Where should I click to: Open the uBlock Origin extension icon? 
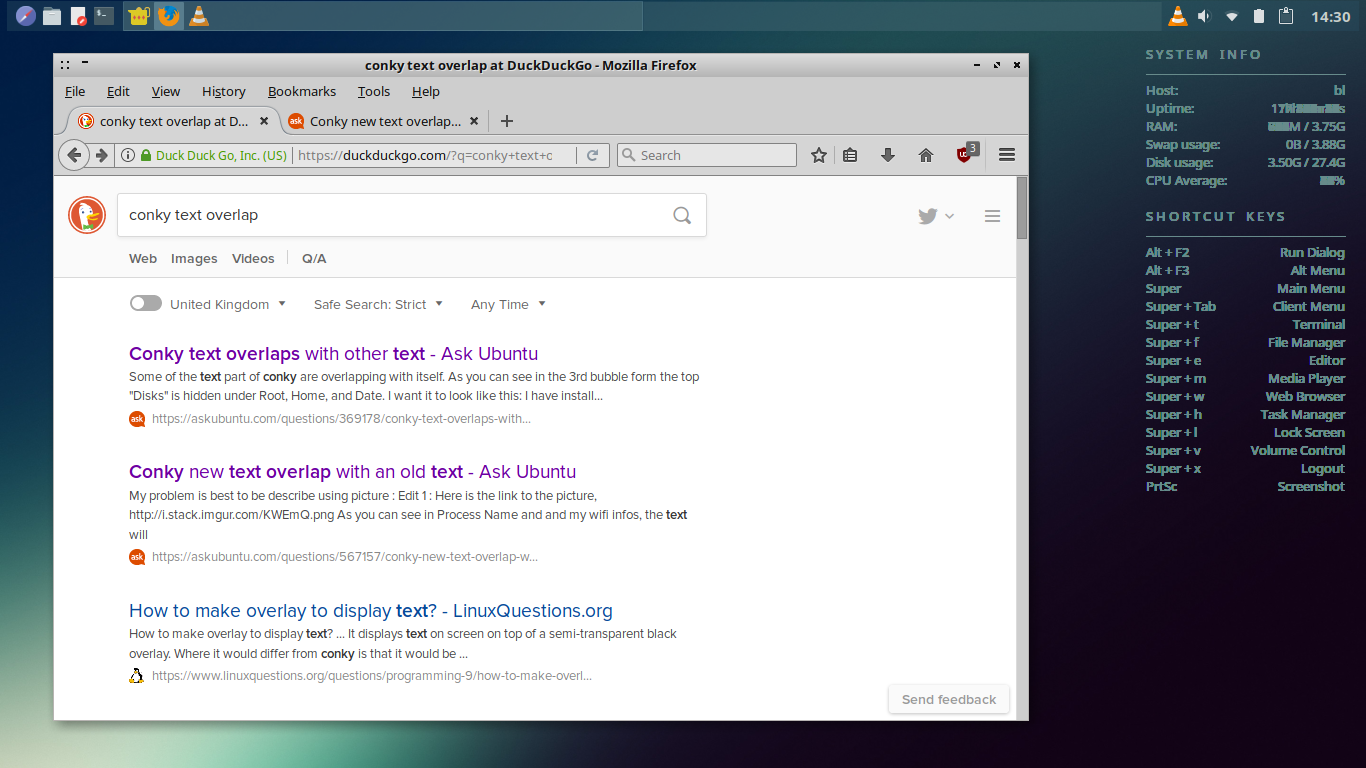pyautogui.click(x=966, y=153)
